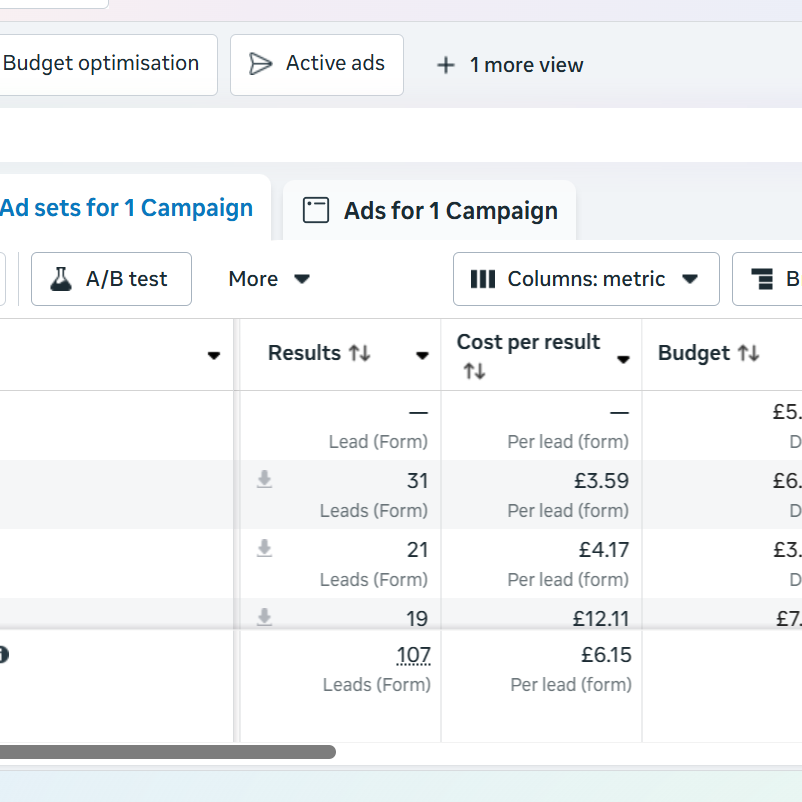Open the Cost per result column options caret
This screenshot has height=802, width=802.
click(623, 359)
